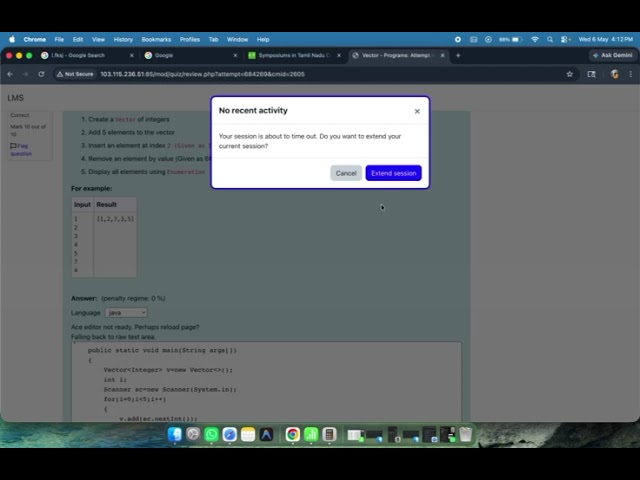The image size is (640, 480).
Task: Reload the page
Action: tap(41, 74)
